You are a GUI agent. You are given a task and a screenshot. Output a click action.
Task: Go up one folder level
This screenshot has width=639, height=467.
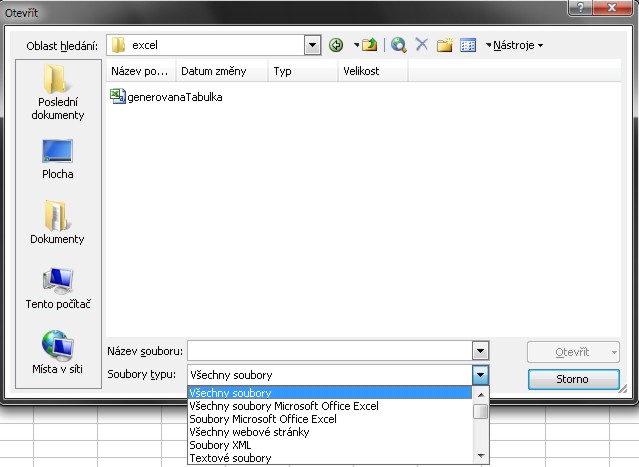click(x=369, y=45)
